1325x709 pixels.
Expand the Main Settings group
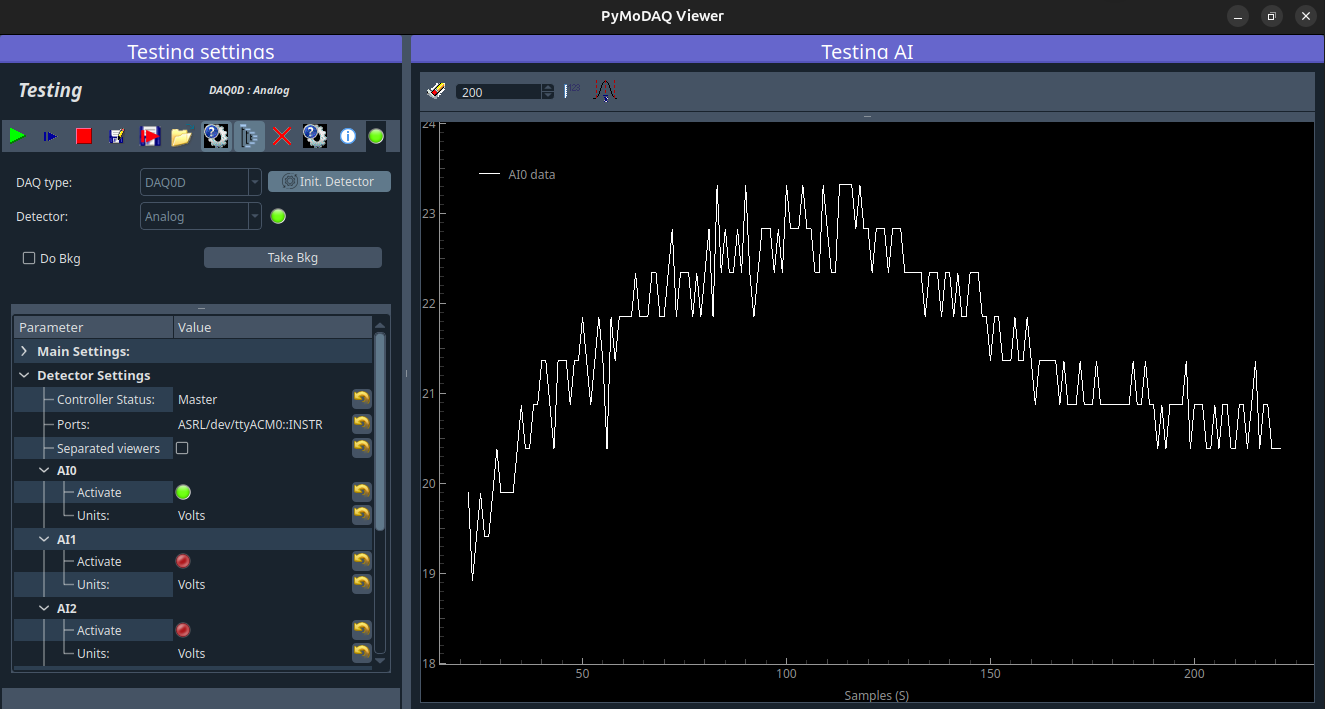pos(24,351)
